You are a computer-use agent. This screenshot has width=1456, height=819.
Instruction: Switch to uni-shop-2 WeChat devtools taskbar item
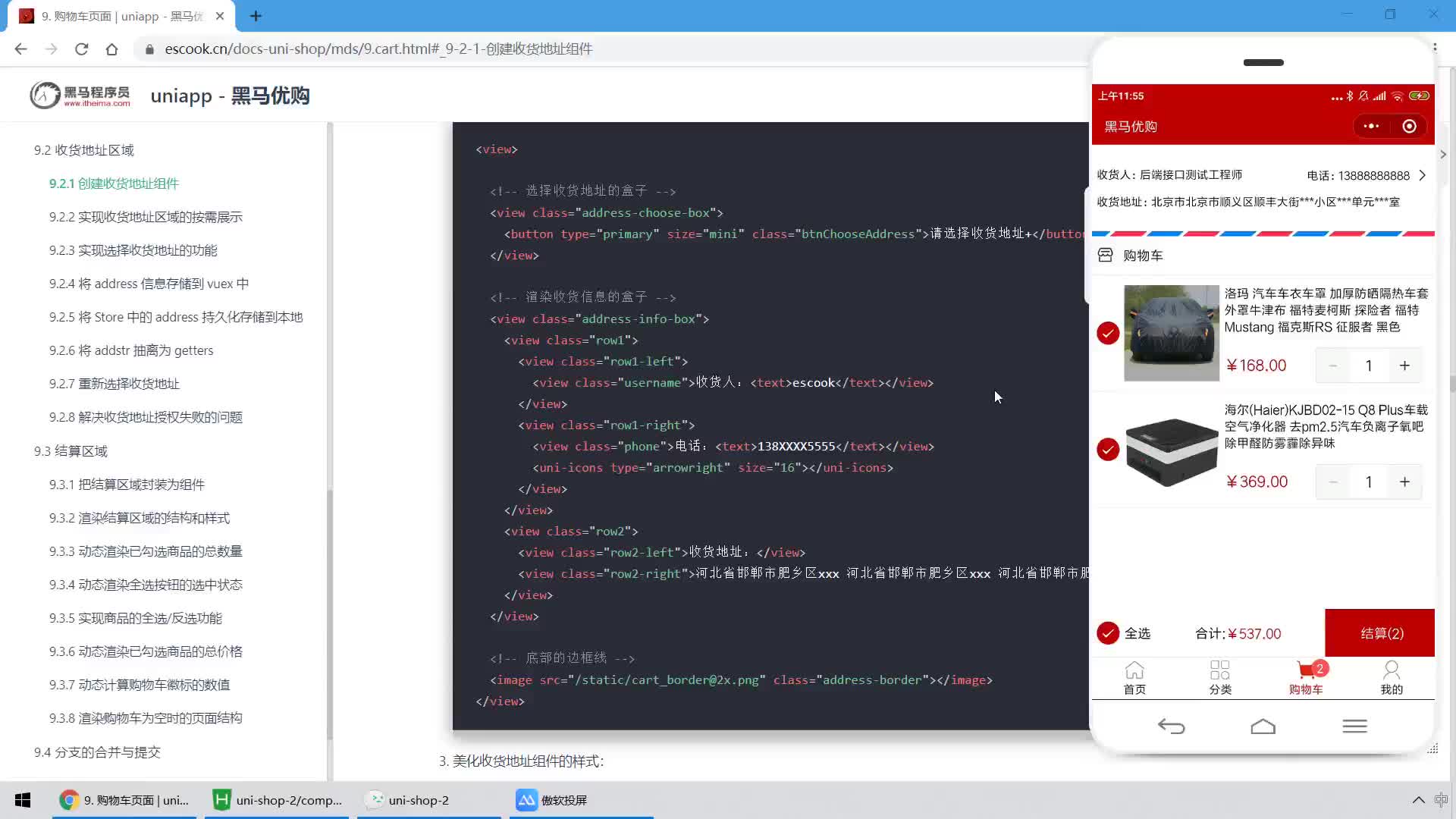point(429,800)
